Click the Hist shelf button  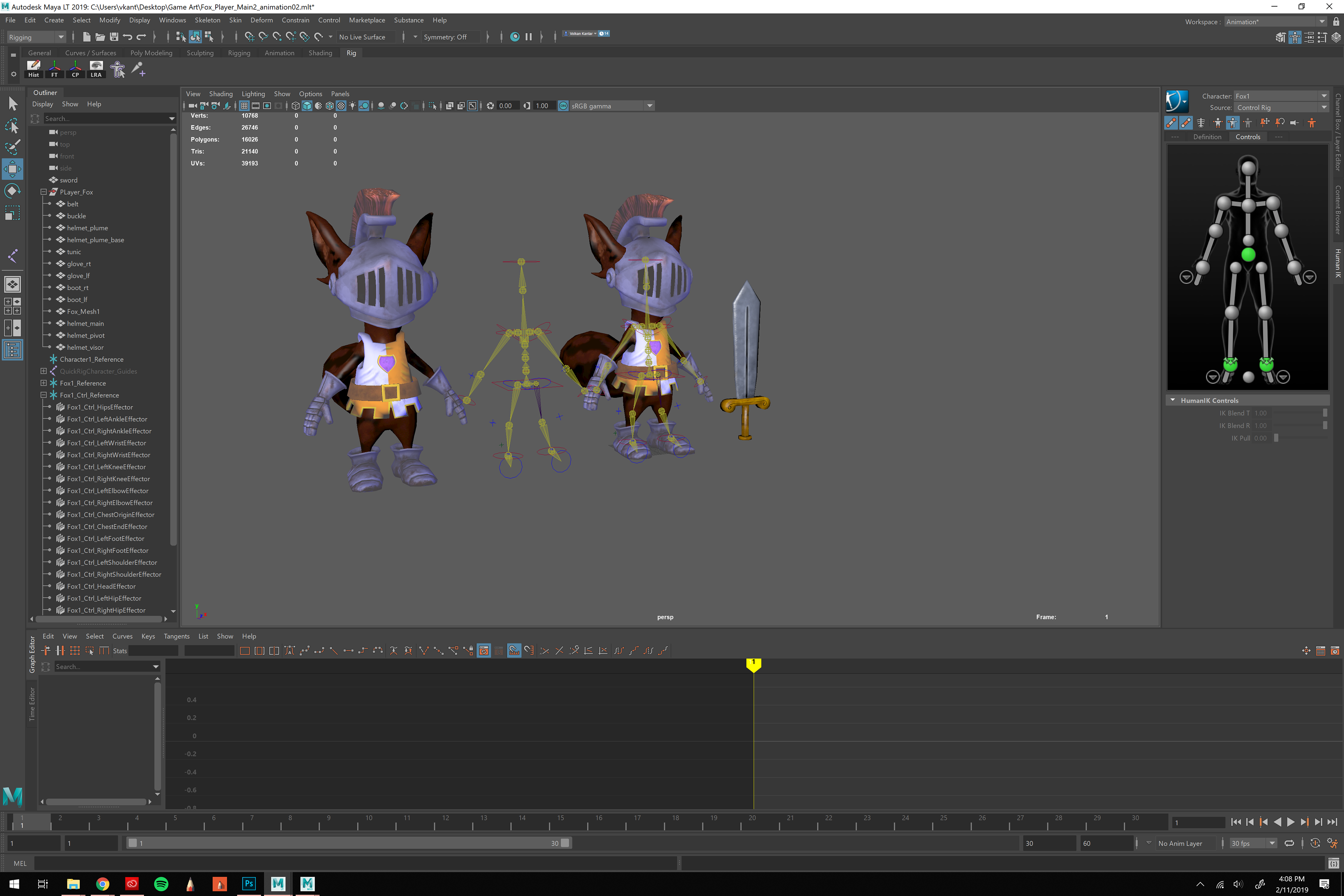tap(34, 69)
